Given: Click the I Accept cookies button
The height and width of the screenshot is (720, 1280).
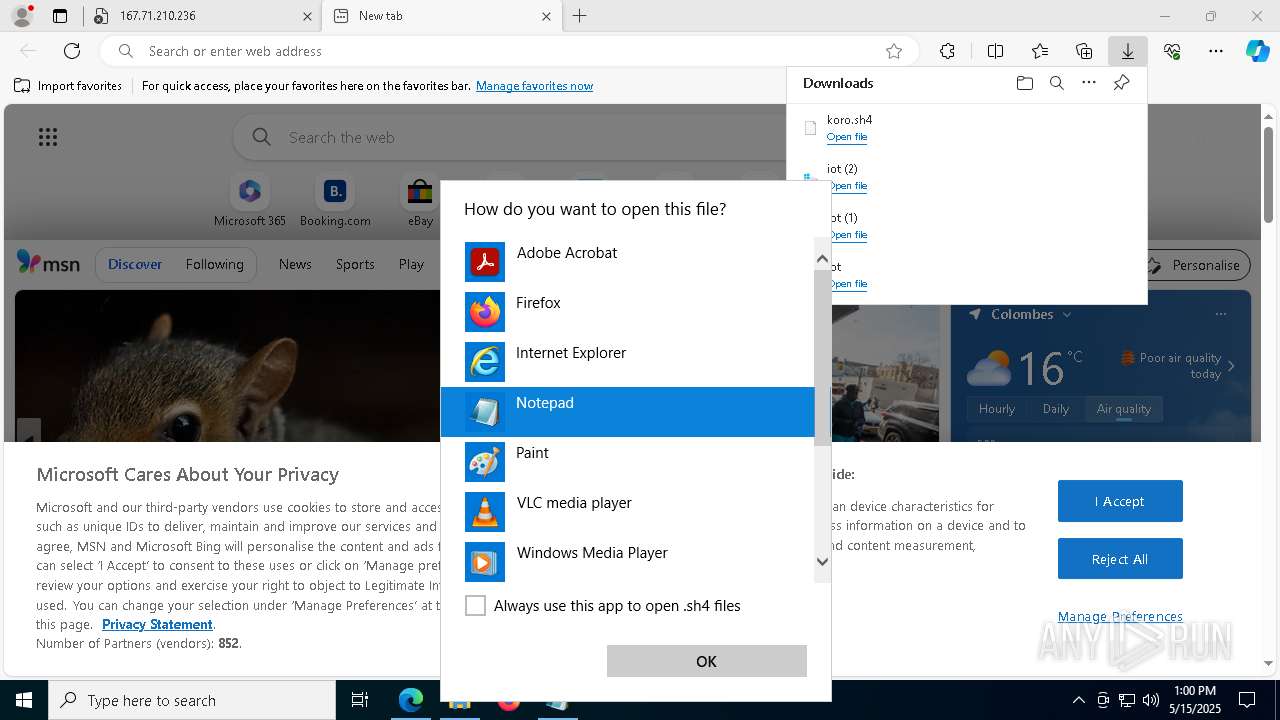Looking at the screenshot, I should tap(1120, 501).
